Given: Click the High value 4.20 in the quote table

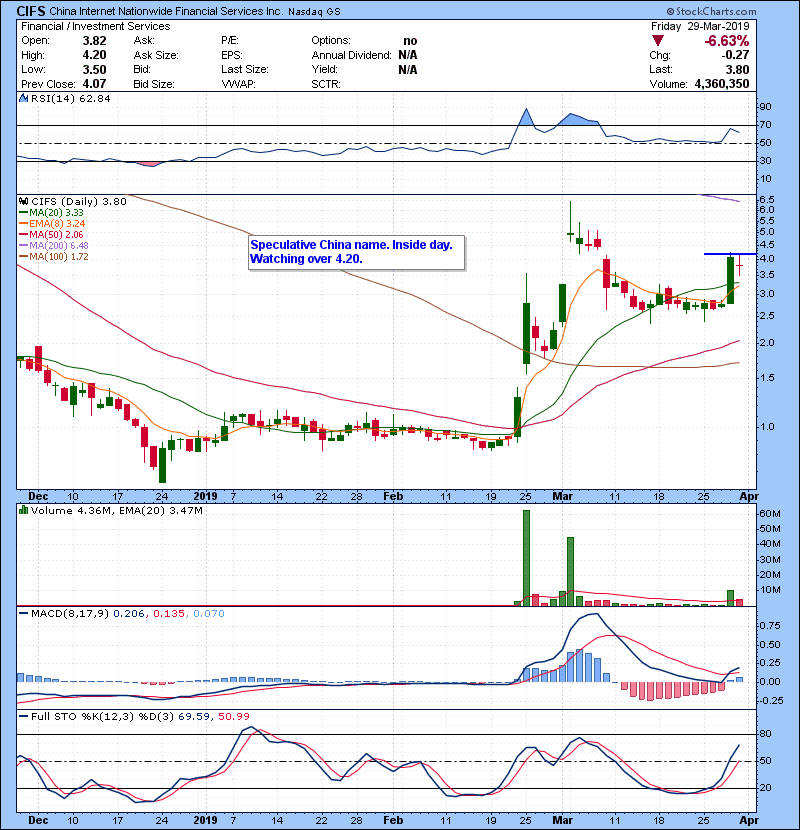Looking at the screenshot, I should click(x=94, y=55).
